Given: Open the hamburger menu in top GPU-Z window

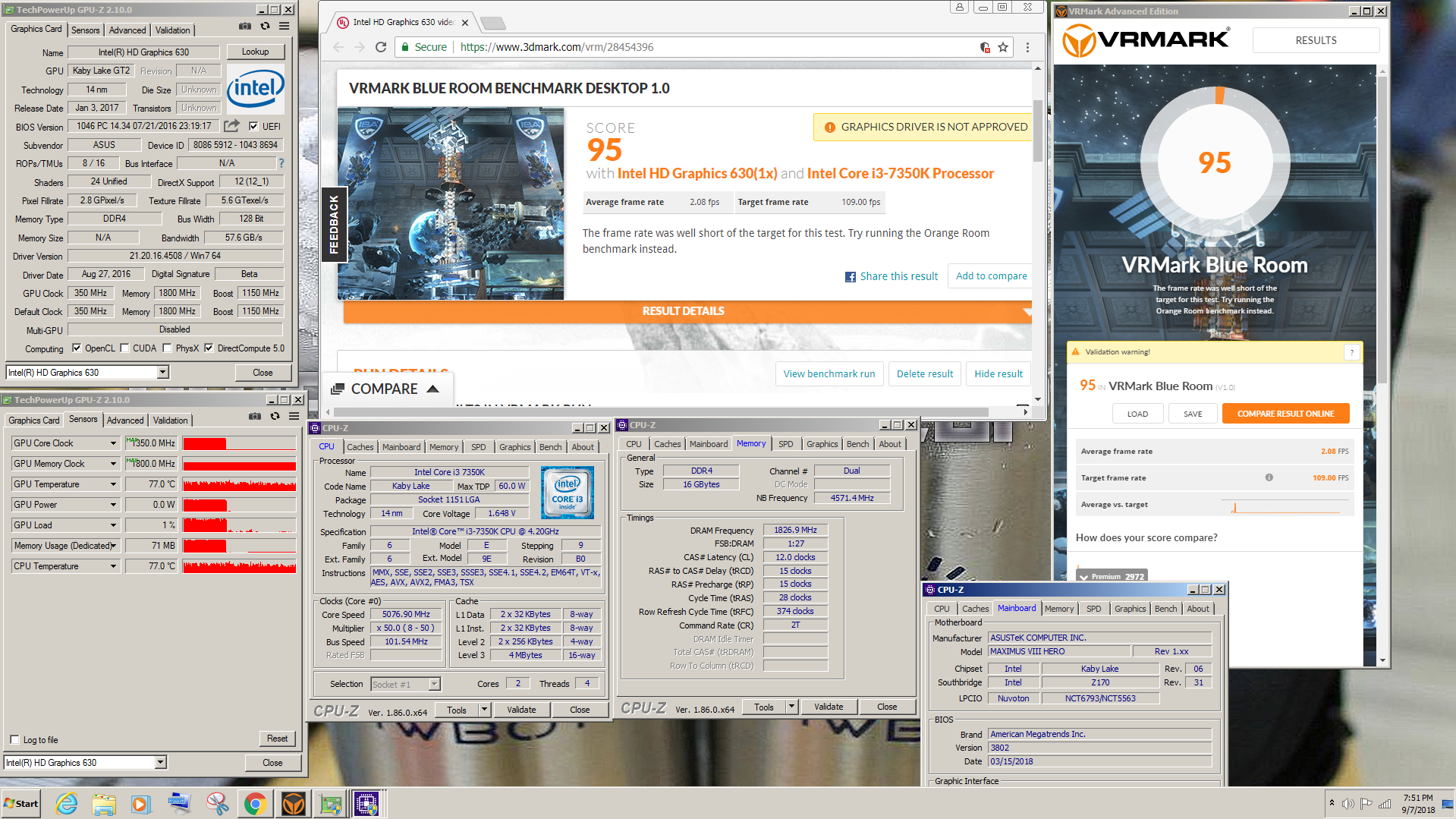Looking at the screenshot, I should [x=284, y=26].
